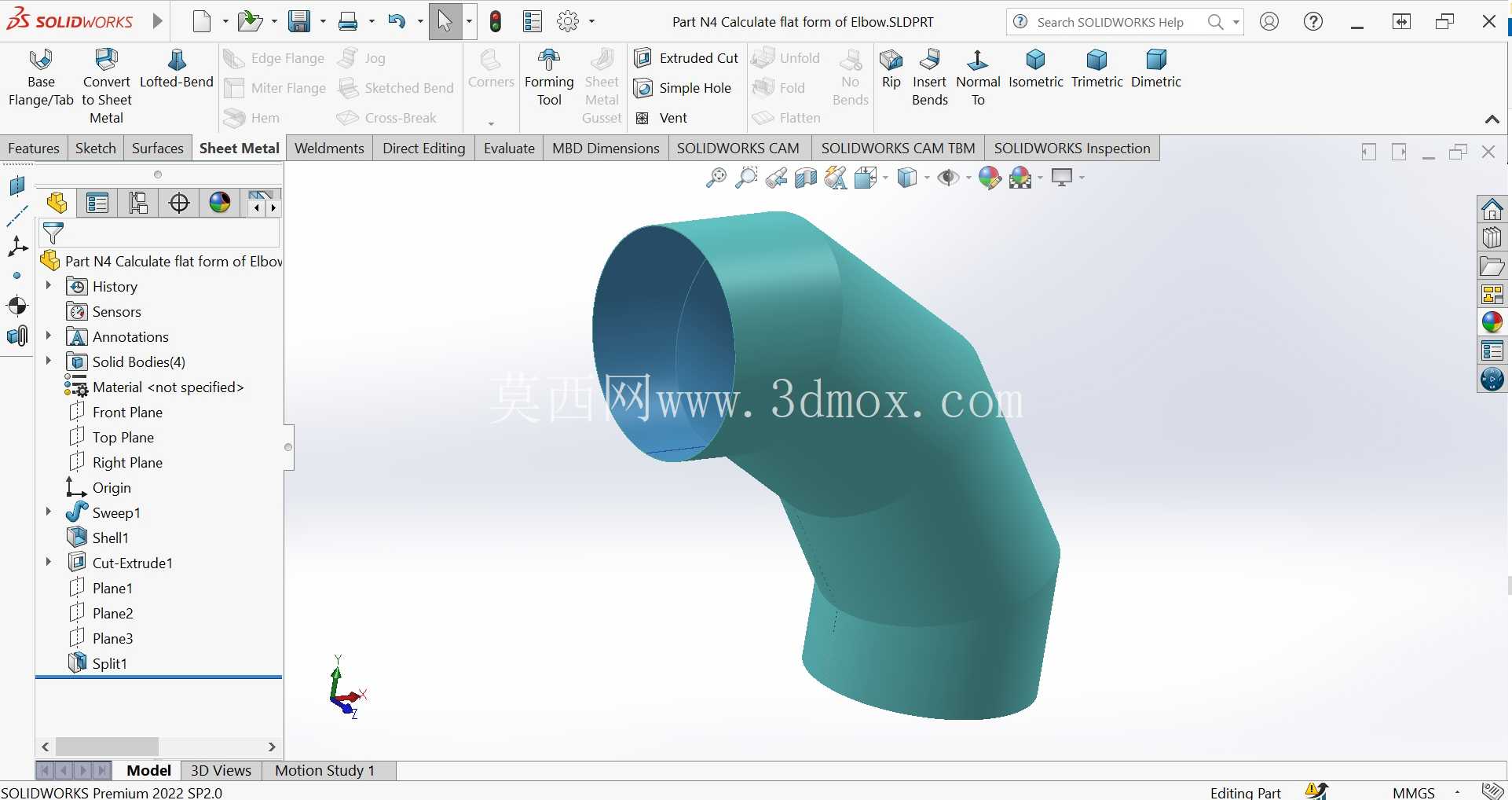Expand the Cut-Extrude1 feature node

point(49,563)
